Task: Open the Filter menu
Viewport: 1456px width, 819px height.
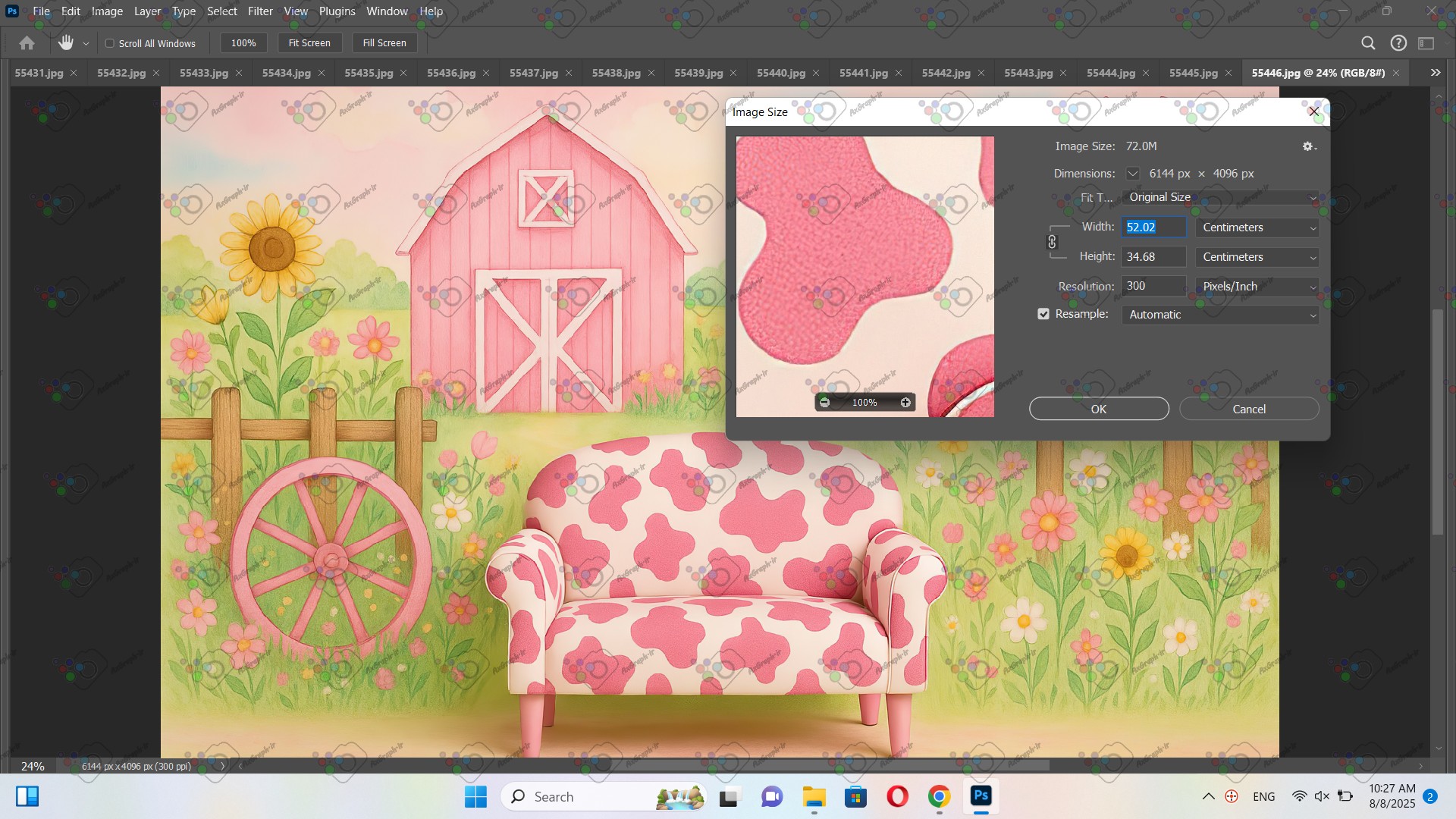Action: click(x=260, y=11)
